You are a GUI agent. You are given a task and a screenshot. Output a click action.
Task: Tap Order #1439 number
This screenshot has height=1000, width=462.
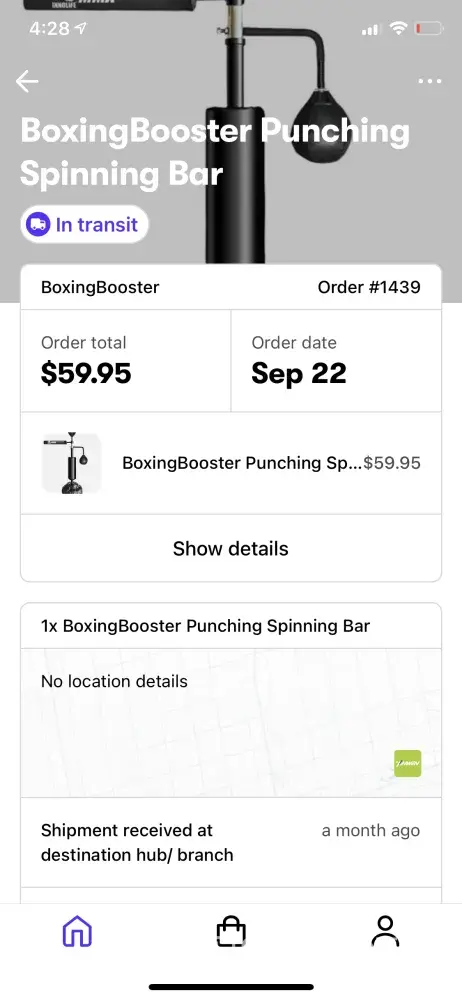[369, 287]
